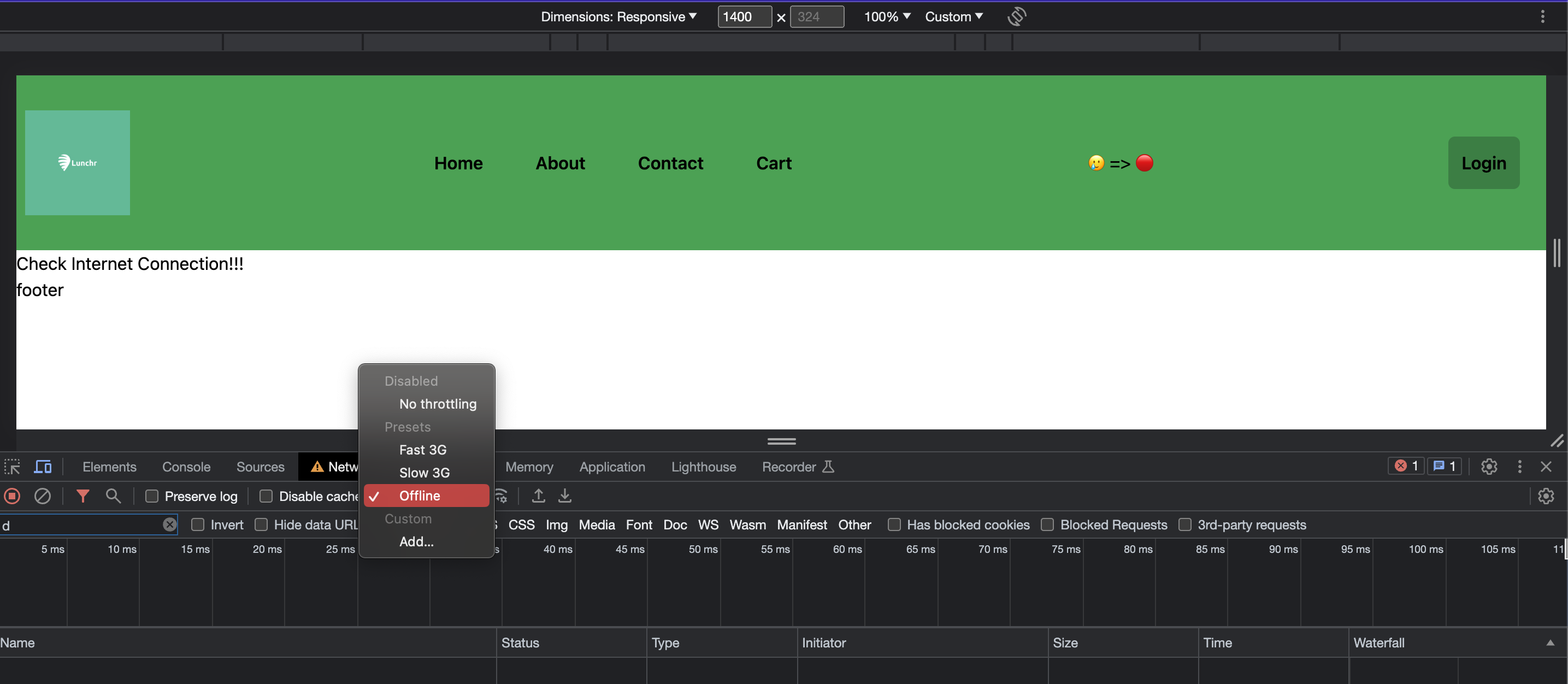Image resolution: width=1568 pixels, height=684 pixels.
Task: Enable the Preserve log checkbox
Action: (x=152, y=496)
